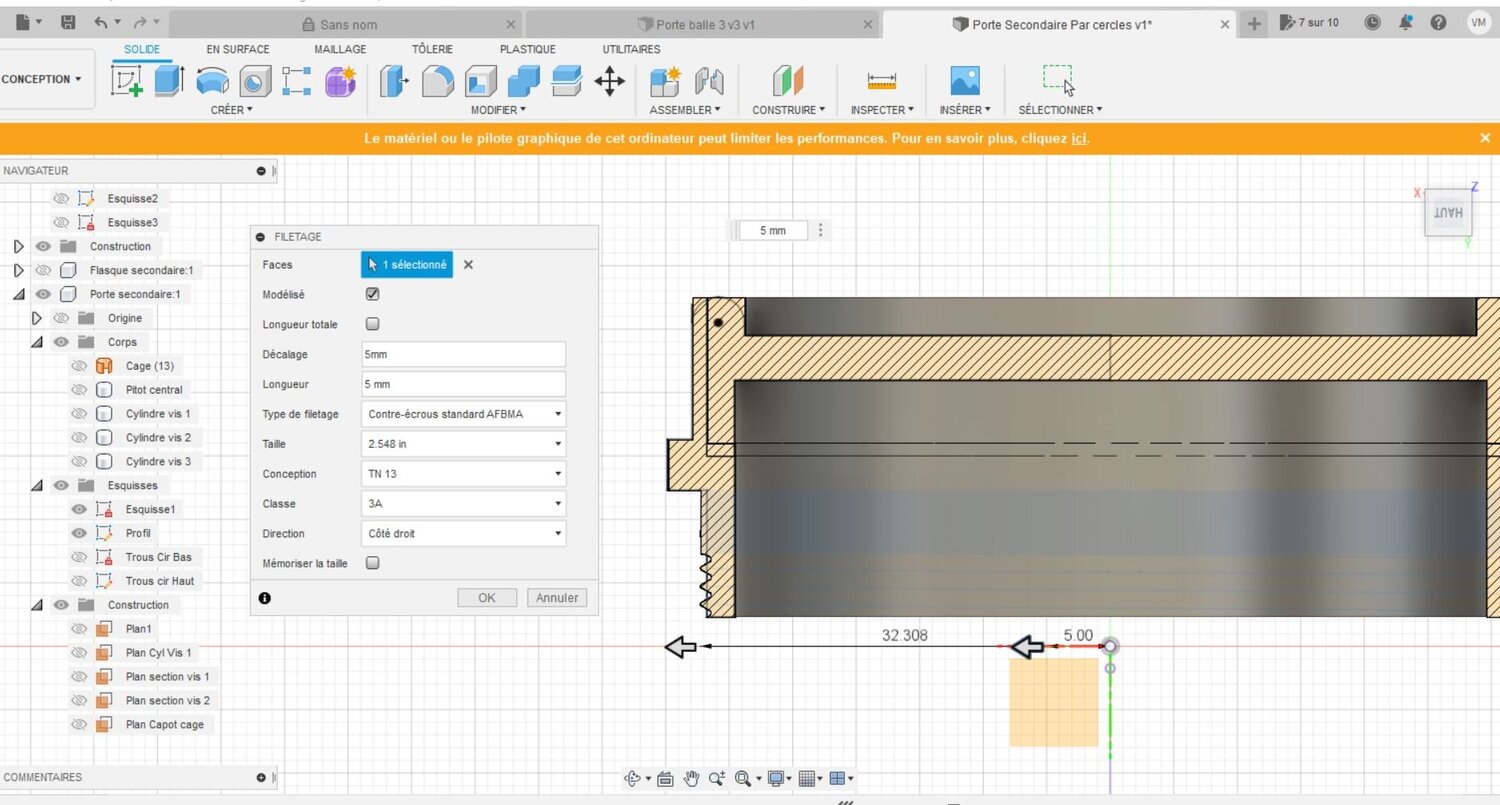Click the 'ici' link in warning banner
The image size is (1500, 805).
pyautogui.click(x=1079, y=139)
